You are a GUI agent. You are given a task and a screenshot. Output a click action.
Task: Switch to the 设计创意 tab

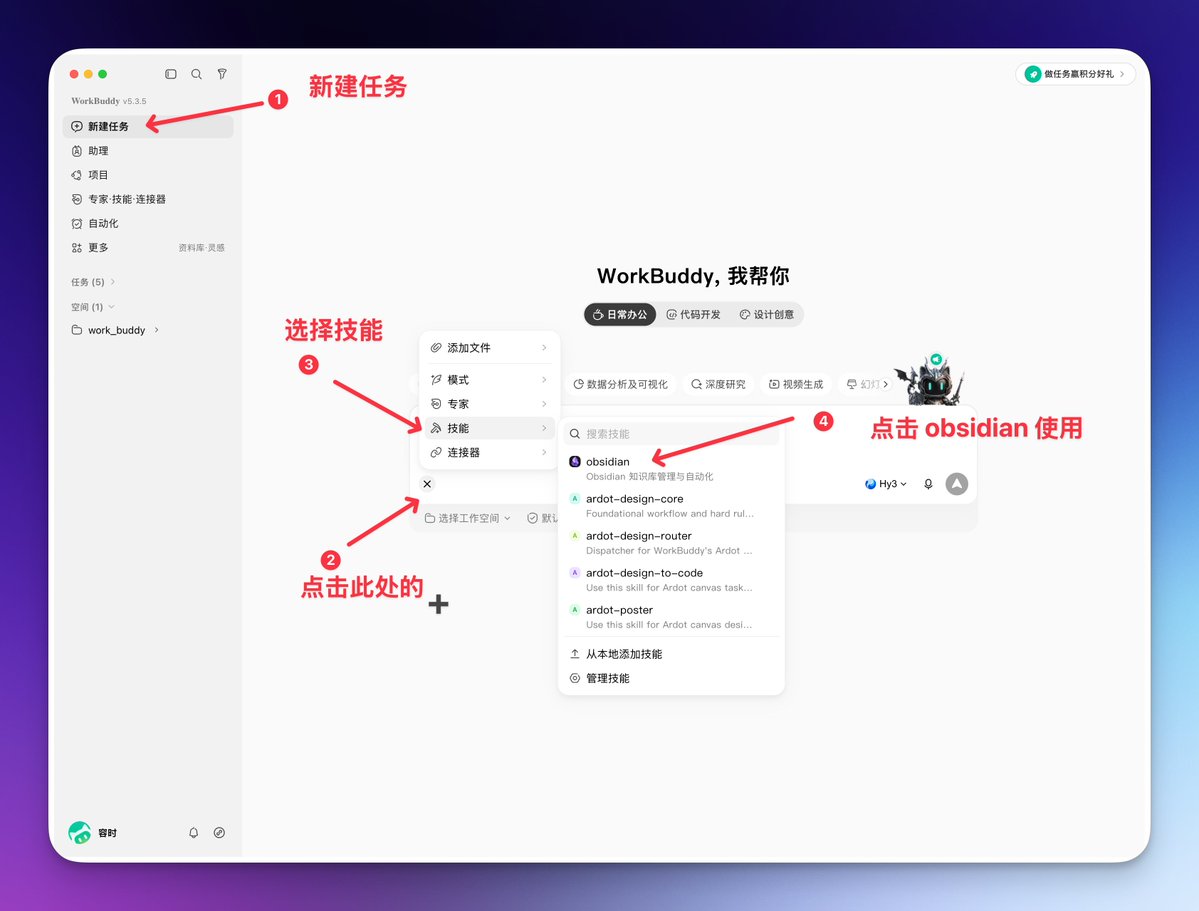coord(766,314)
